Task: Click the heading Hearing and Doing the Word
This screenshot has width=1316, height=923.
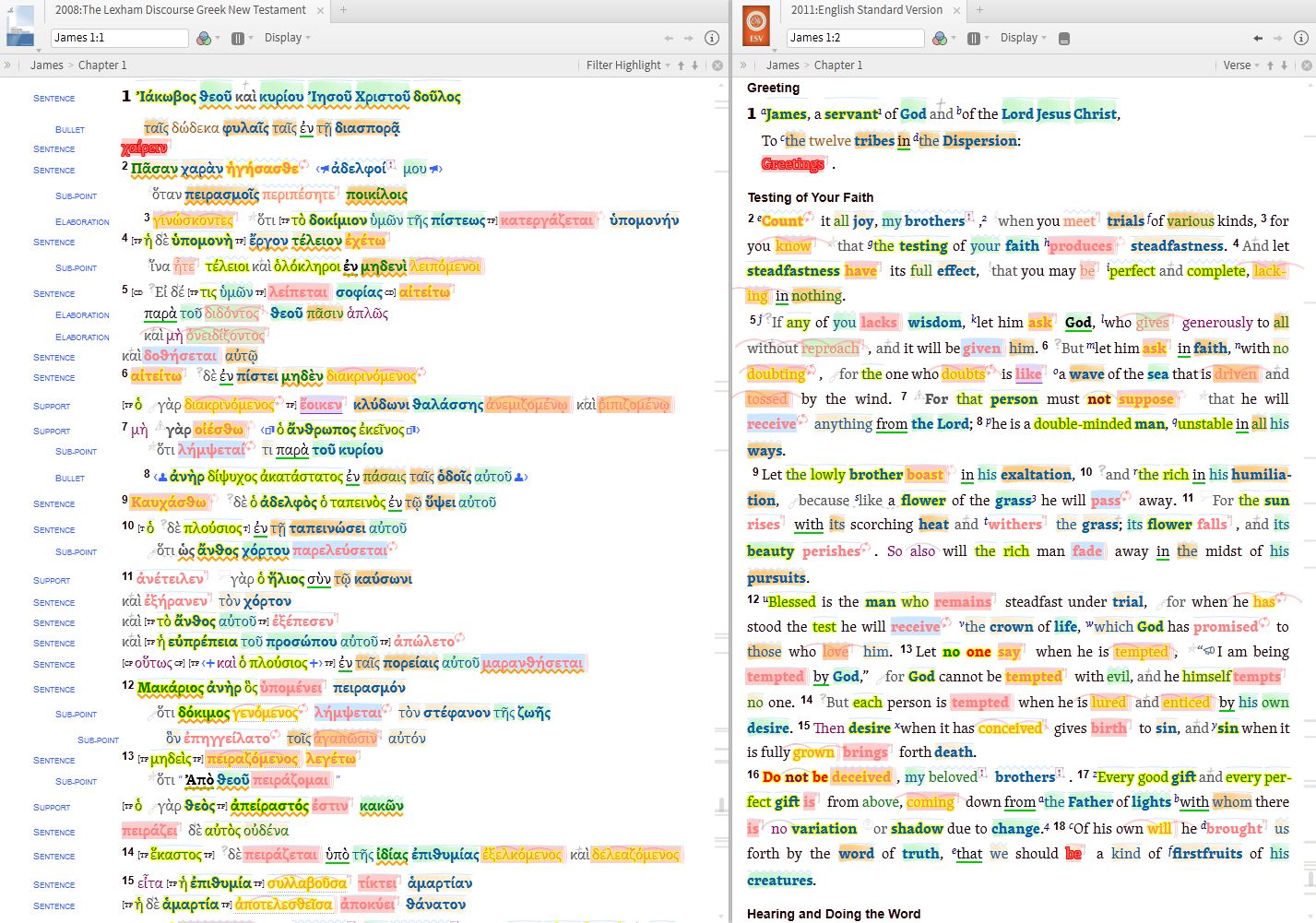Action: pyautogui.click(x=834, y=914)
